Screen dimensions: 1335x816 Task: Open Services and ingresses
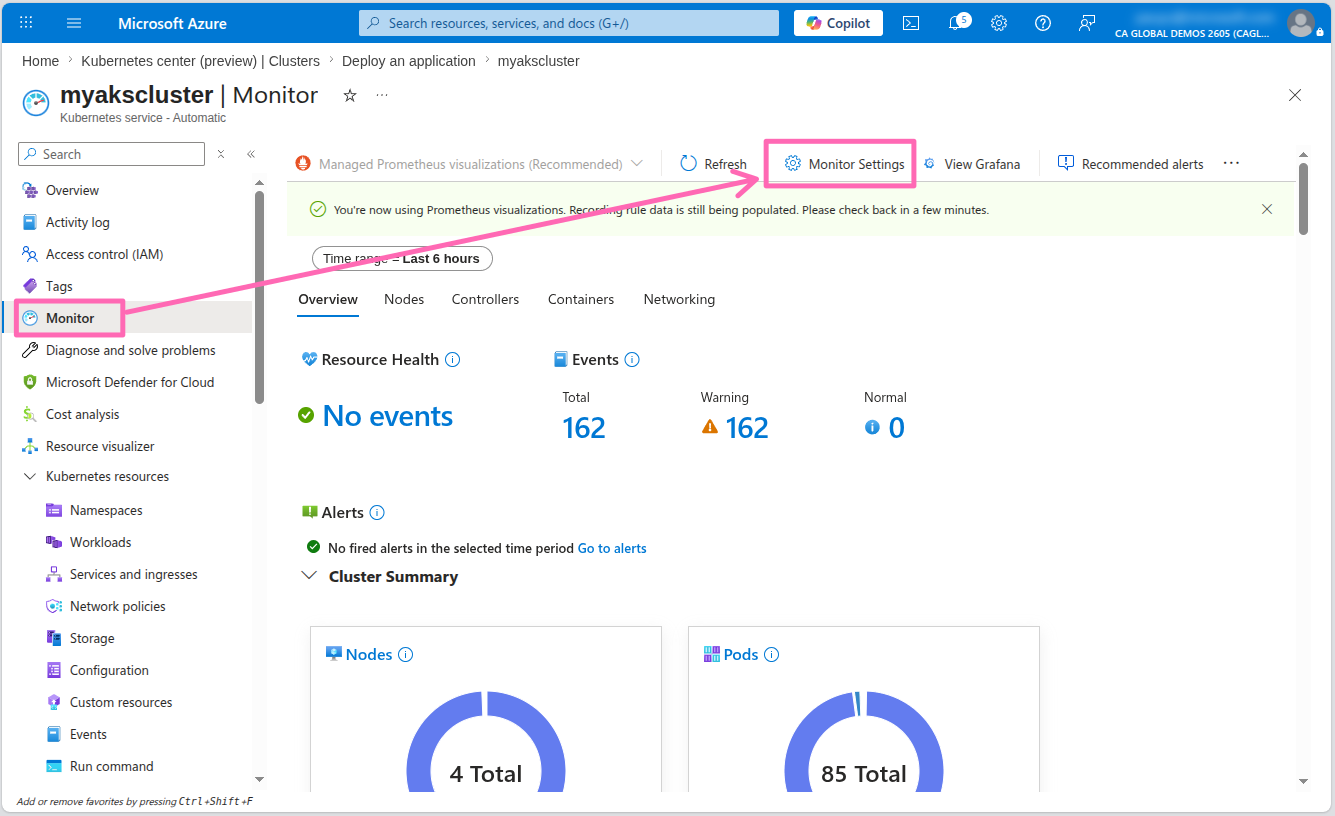click(135, 574)
